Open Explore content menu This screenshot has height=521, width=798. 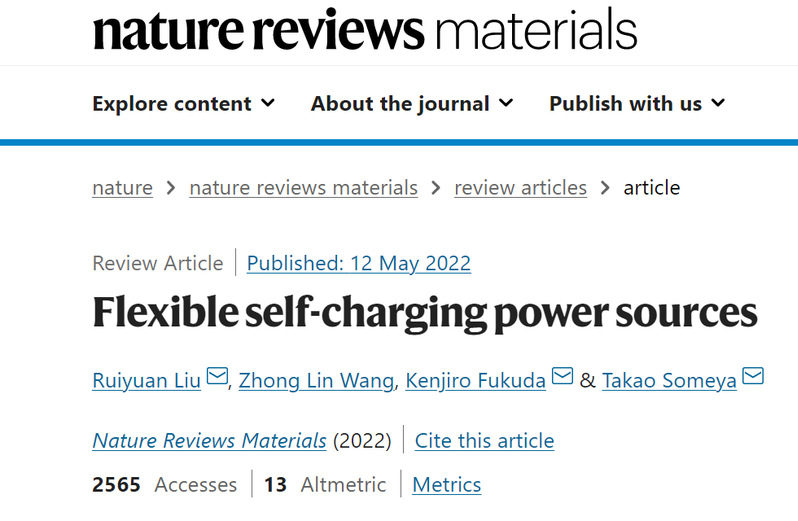(172, 103)
